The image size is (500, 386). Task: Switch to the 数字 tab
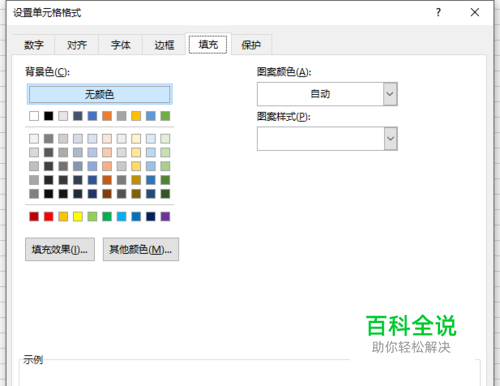(34, 45)
